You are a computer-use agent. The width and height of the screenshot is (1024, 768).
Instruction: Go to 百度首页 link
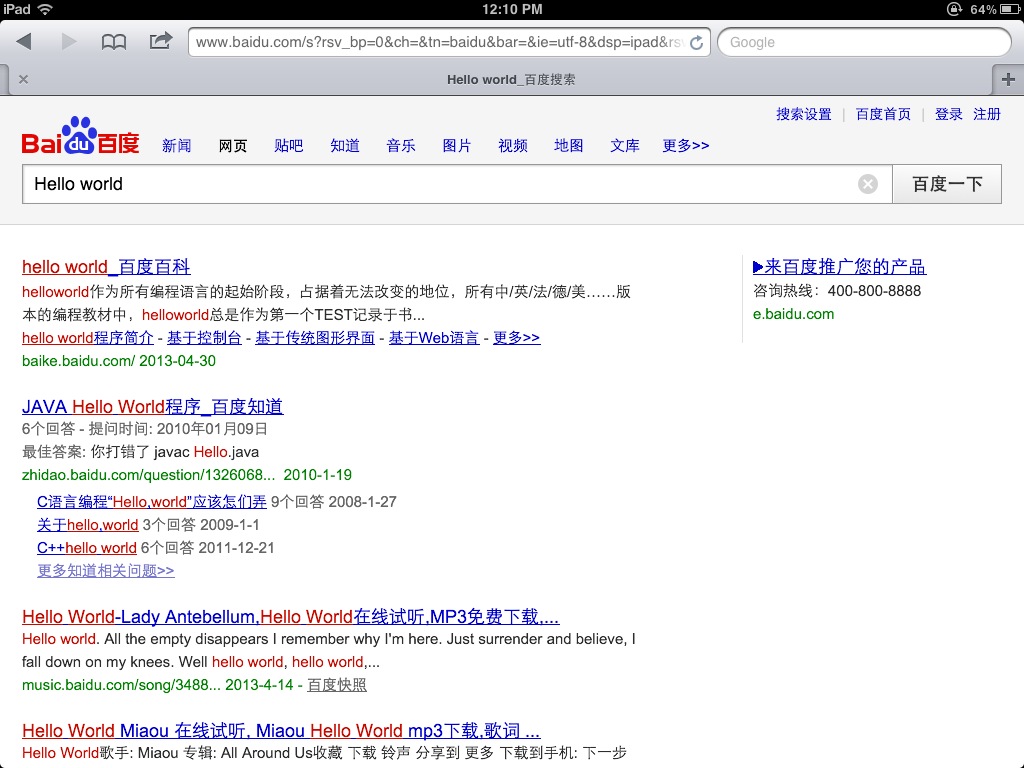[883, 114]
